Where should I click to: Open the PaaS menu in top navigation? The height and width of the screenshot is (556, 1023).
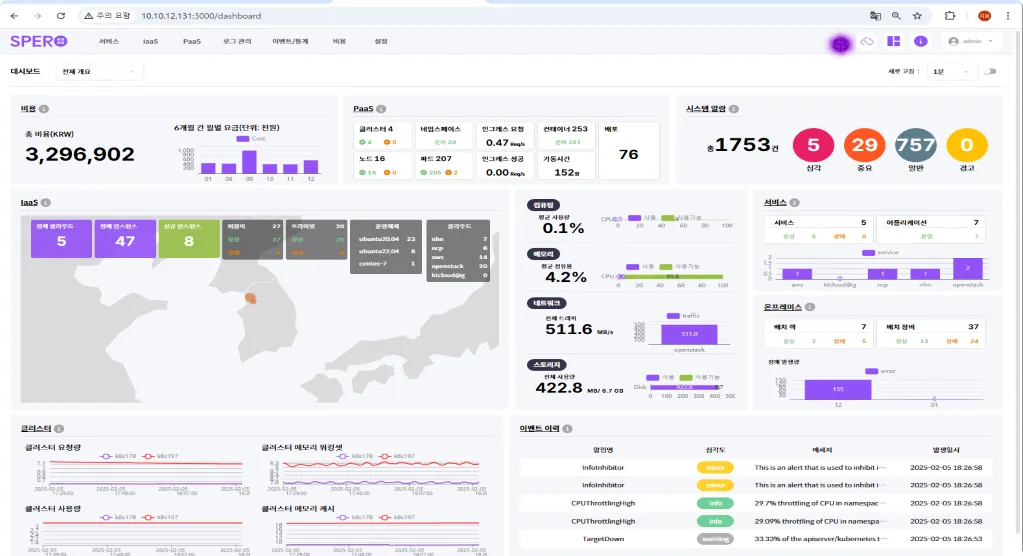point(192,41)
